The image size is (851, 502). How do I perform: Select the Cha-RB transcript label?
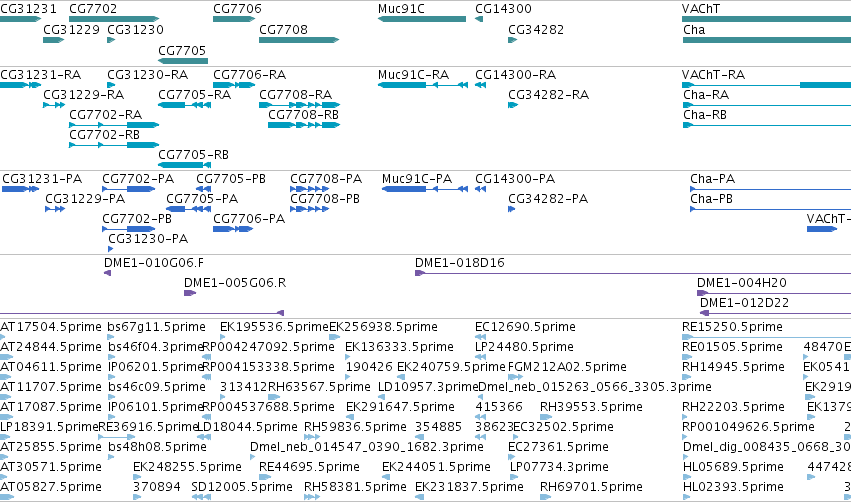point(704,115)
